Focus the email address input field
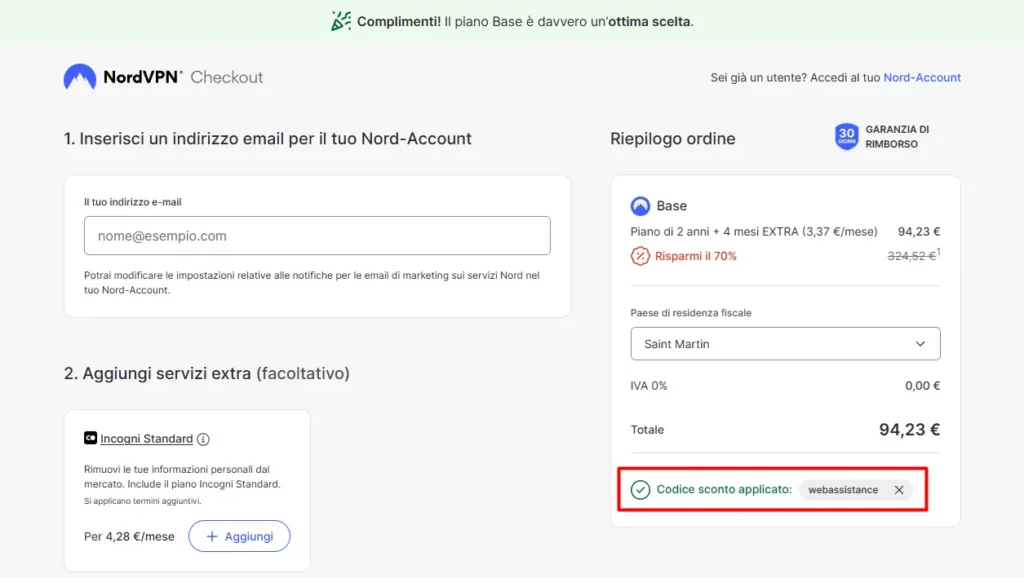Viewport: 1024px width, 578px height. pyautogui.click(x=317, y=236)
